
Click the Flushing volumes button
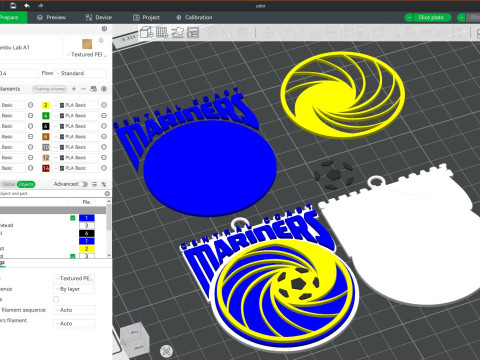point(50,89)
